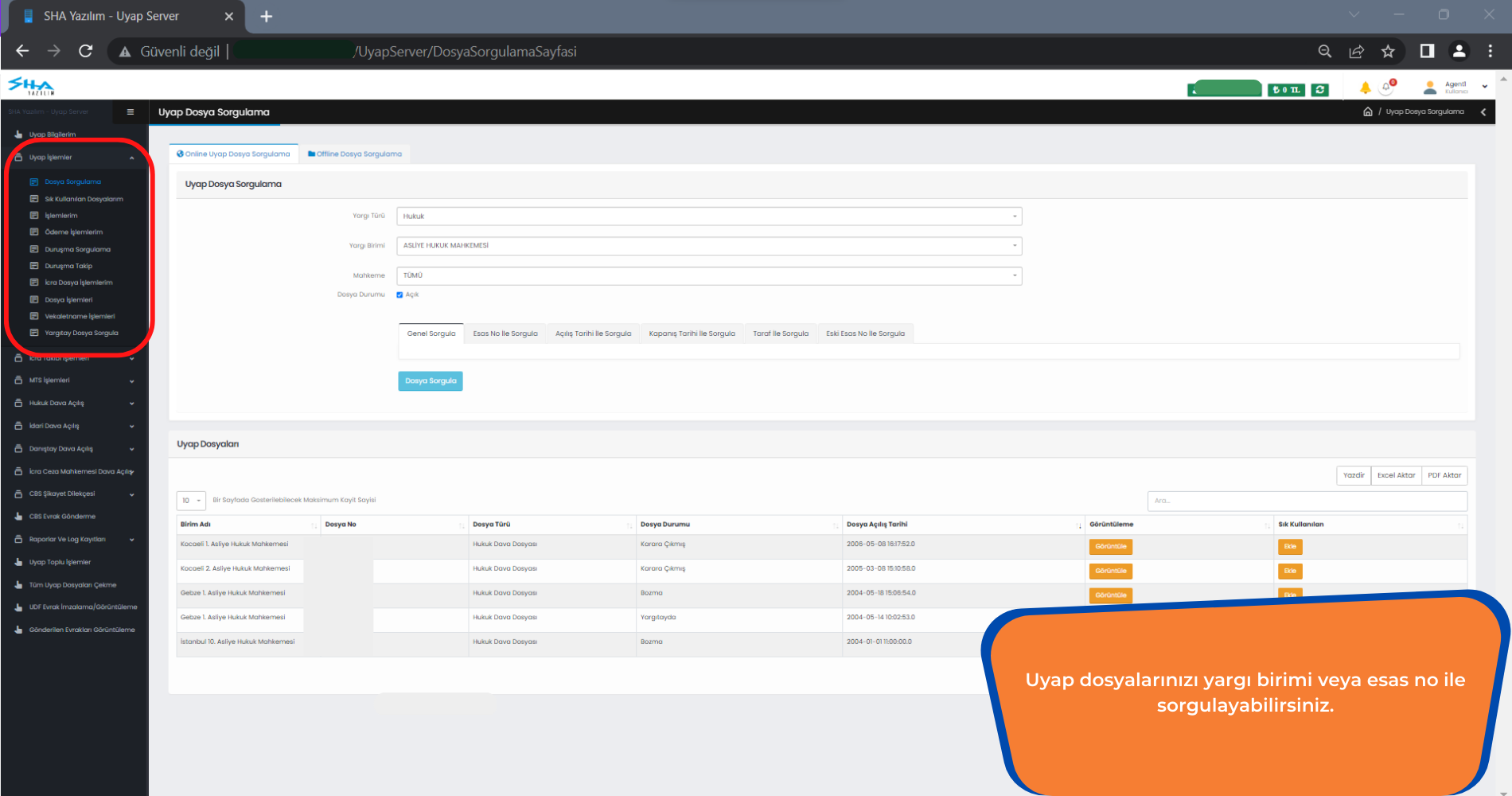Click the Agent1 user avatar icon
This screenshot has height=796, width=1512.
1430,88
